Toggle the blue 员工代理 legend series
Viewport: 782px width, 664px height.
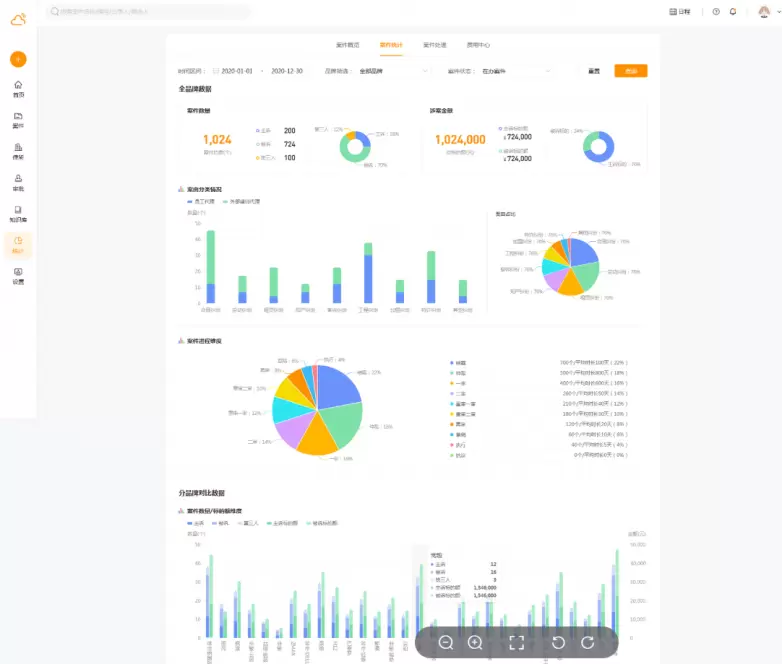193,201
